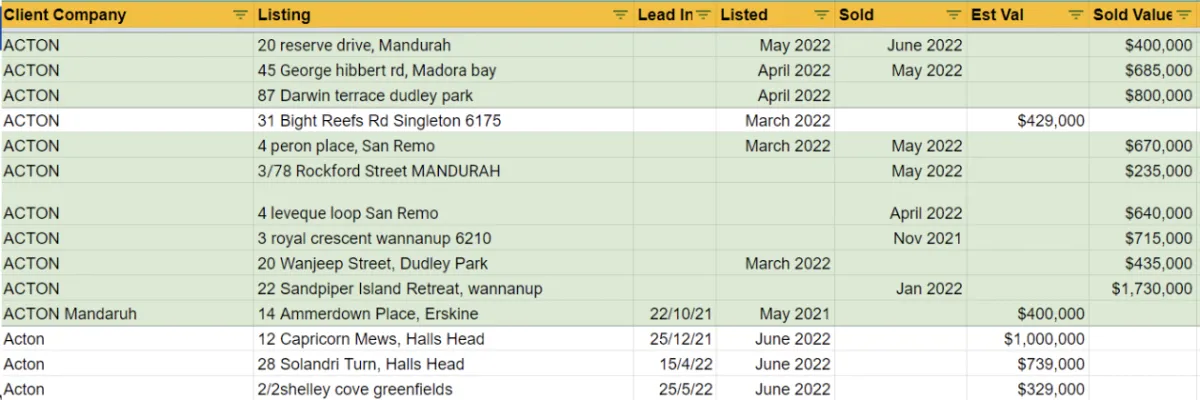Click the Lead In filter icon
Screen dimensions: 1200x400
(x=703, y=15)
